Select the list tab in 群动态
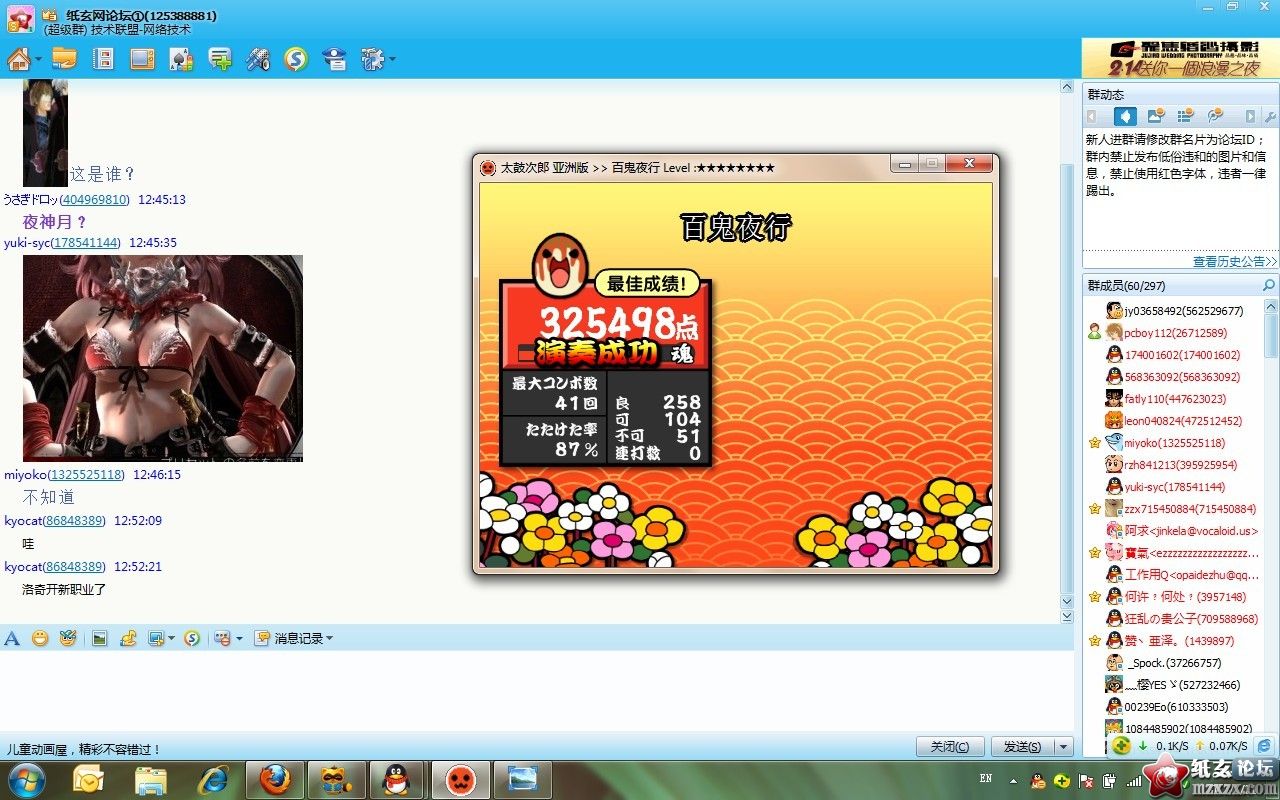 1186,117
